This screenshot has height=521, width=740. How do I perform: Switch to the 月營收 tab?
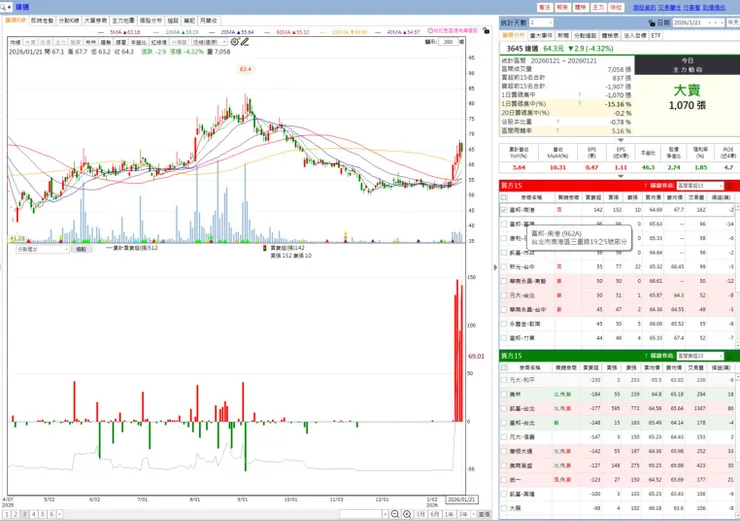coord(208,21)
